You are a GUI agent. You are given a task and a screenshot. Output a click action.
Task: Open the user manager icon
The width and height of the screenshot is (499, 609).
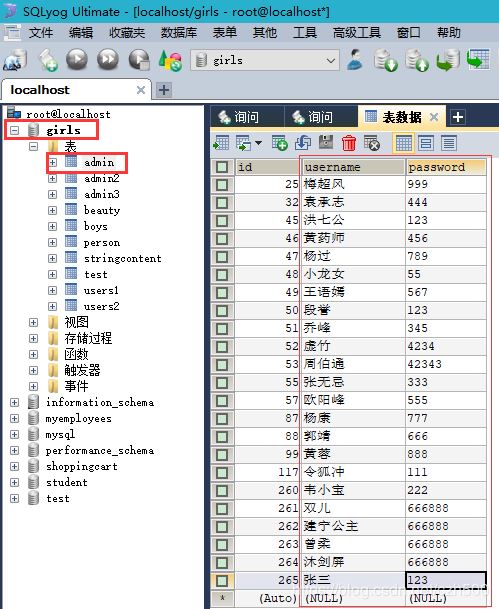354,60
